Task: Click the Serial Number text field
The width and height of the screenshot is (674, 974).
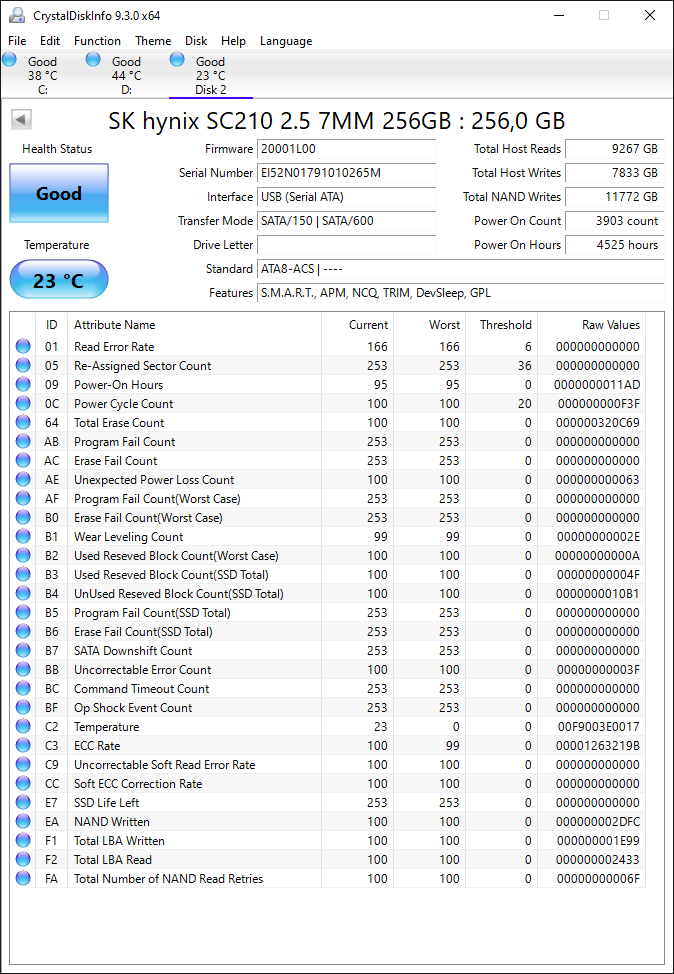Action: pos(347,173)
